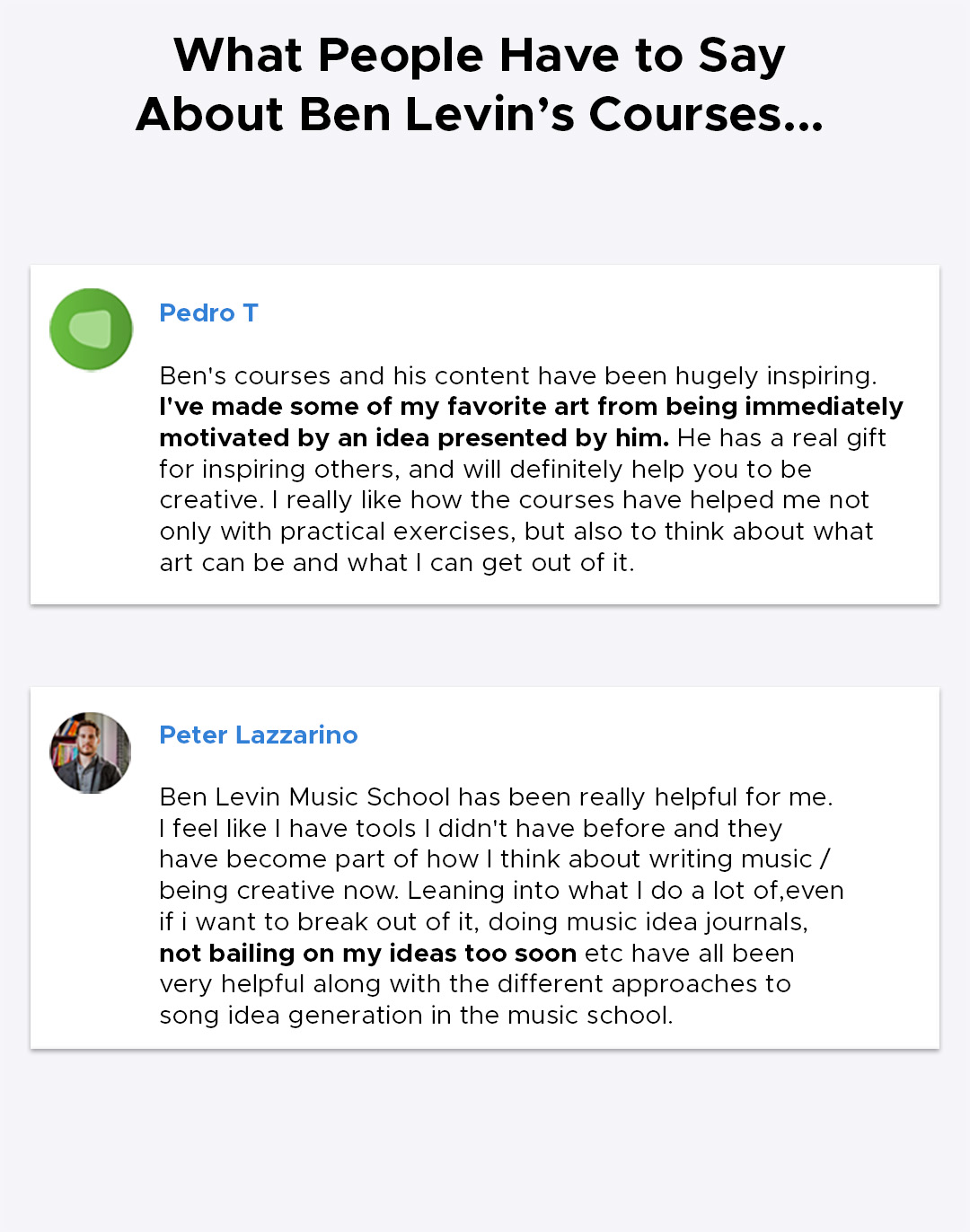Click the heading line "About Ben Levin's Courses..."

pos(480,114)
